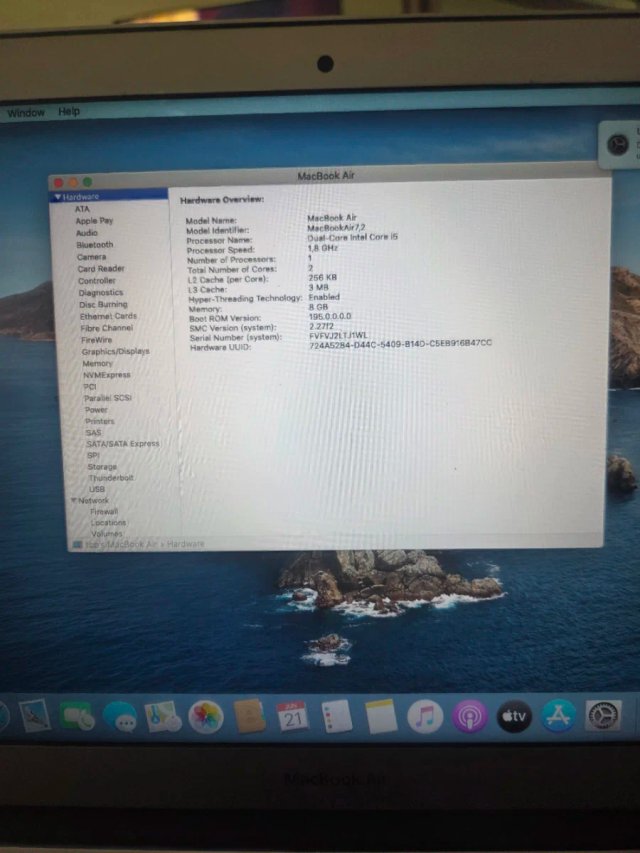Launch the Apple TV app
Screen dimensions: 640x853
click(x=514, y=716)
